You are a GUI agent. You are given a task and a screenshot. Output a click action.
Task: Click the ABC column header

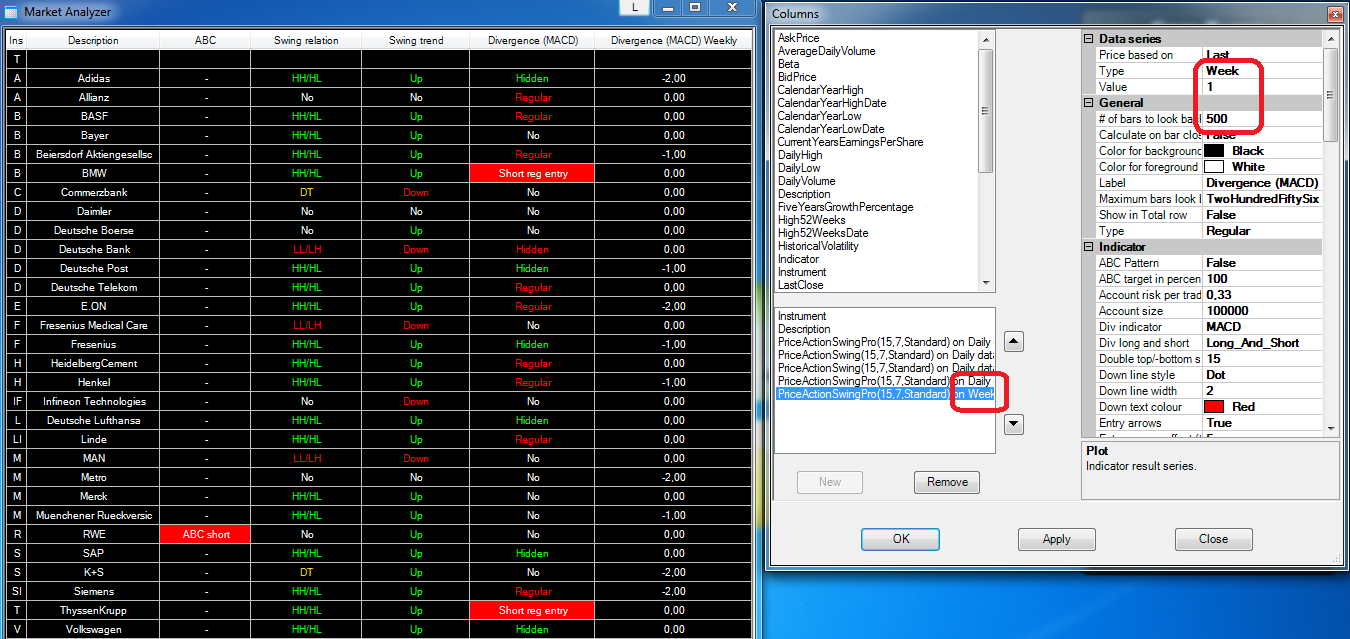pyautogui.click(x=206, y=41)
